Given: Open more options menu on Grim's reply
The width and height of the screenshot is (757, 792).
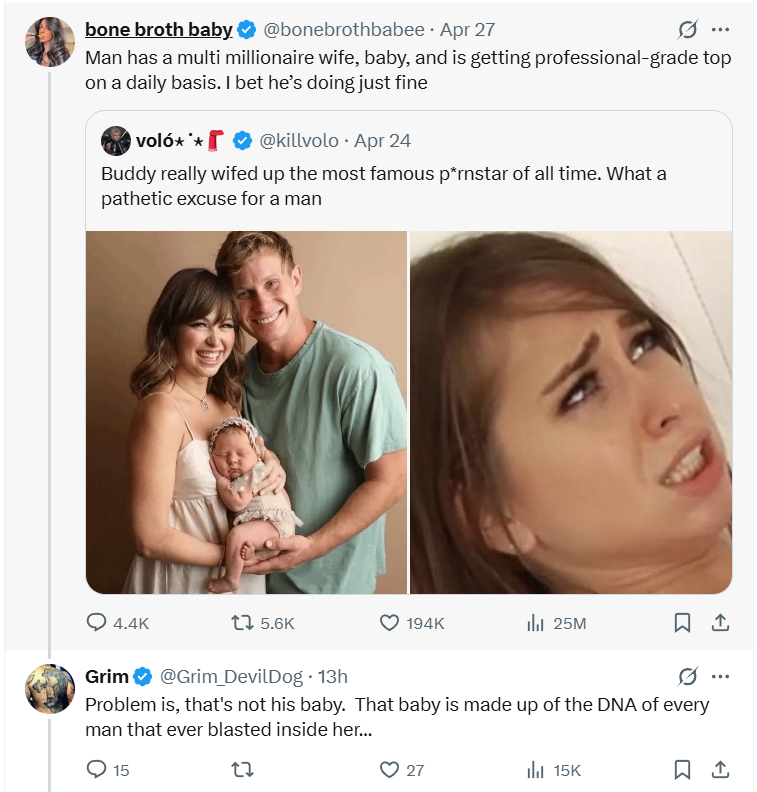Looking at the screenshot, I should point(720,677).
